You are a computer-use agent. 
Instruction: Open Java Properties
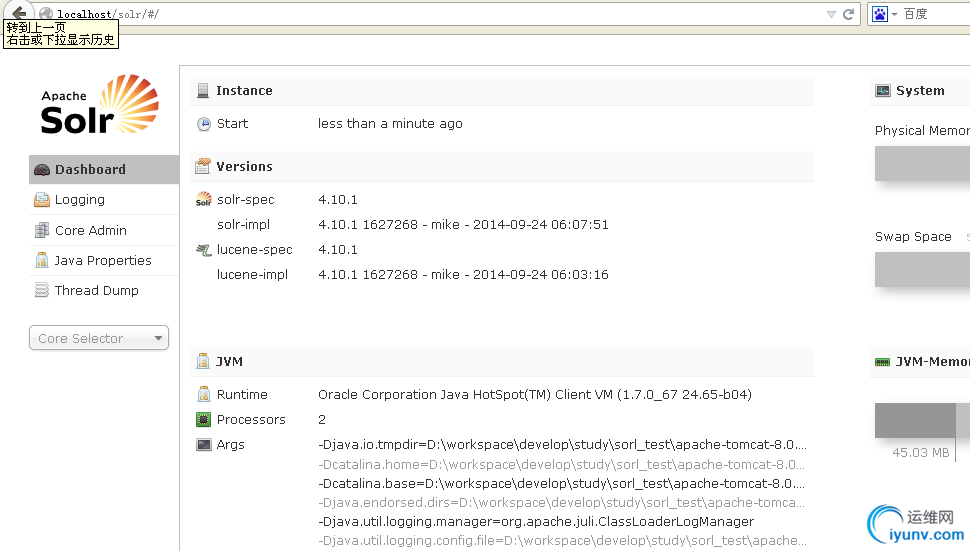(104, 260)
